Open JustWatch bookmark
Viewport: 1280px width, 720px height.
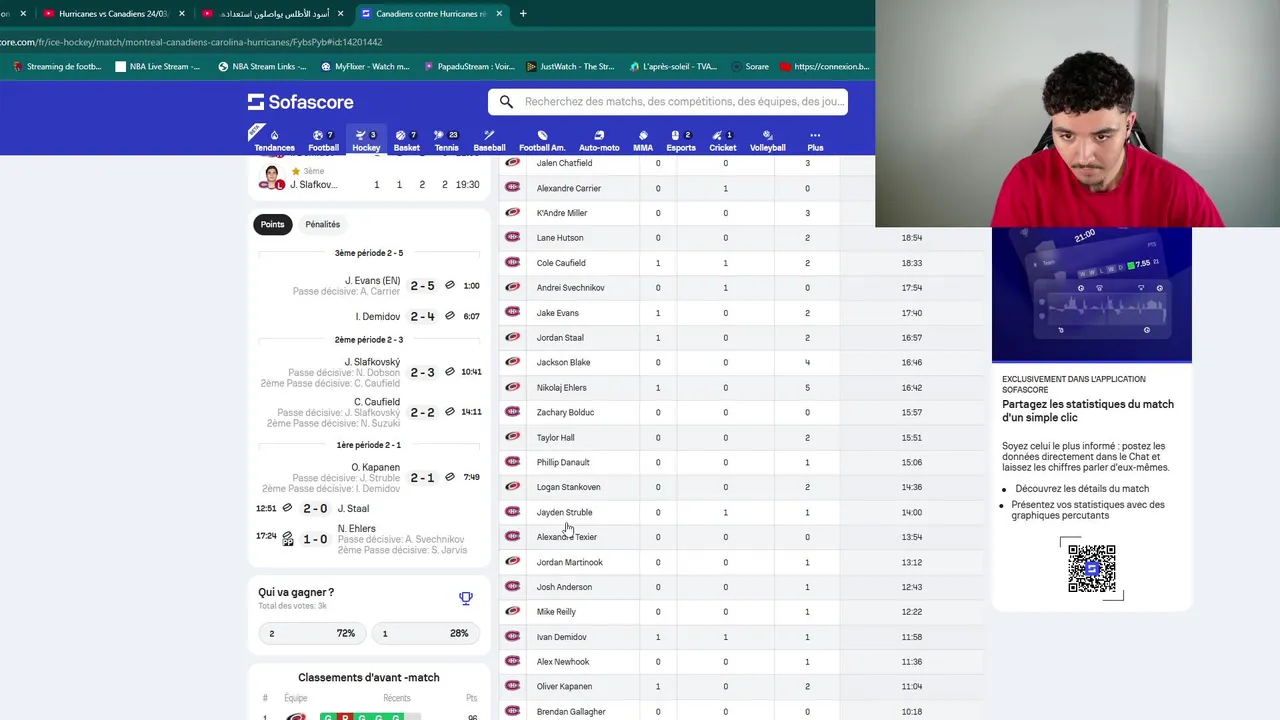569,67
